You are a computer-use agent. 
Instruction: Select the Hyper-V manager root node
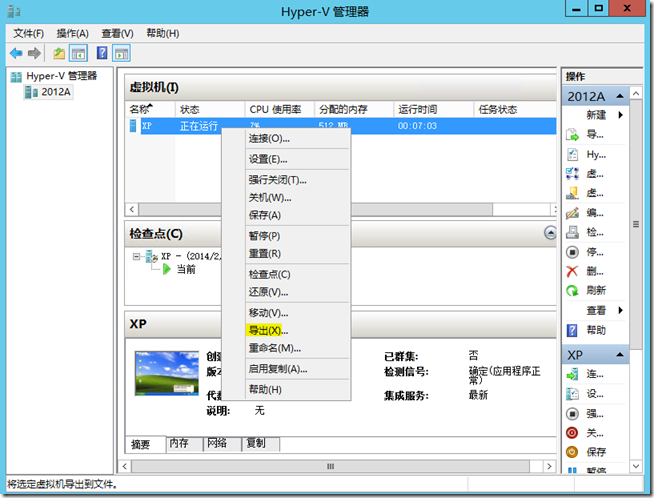[54, 76]
